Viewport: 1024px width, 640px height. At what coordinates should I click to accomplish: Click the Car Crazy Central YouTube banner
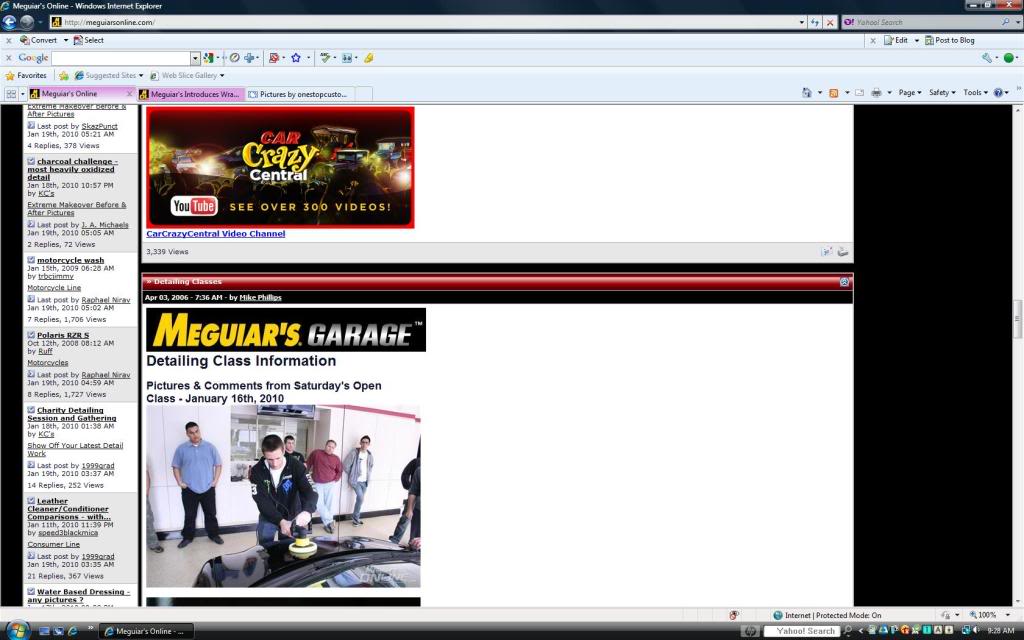coord(280,167)
